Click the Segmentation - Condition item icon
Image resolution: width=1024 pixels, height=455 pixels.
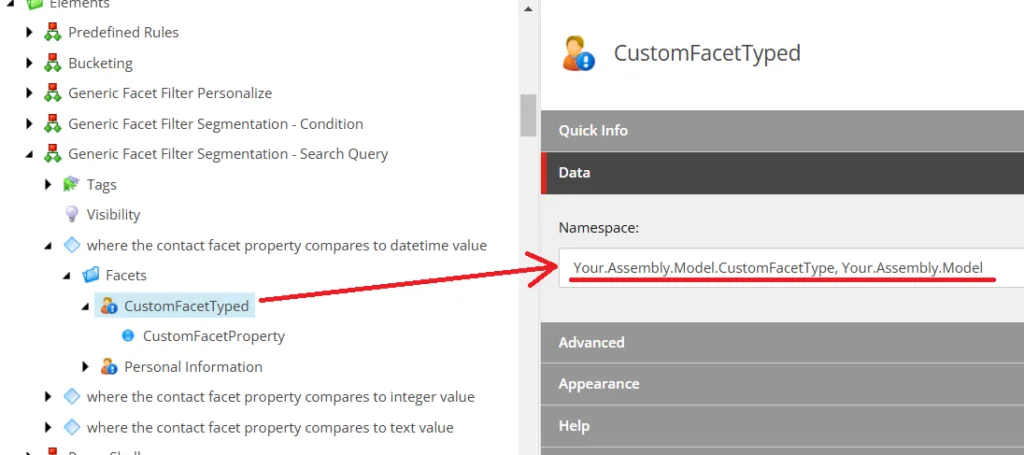52,123
